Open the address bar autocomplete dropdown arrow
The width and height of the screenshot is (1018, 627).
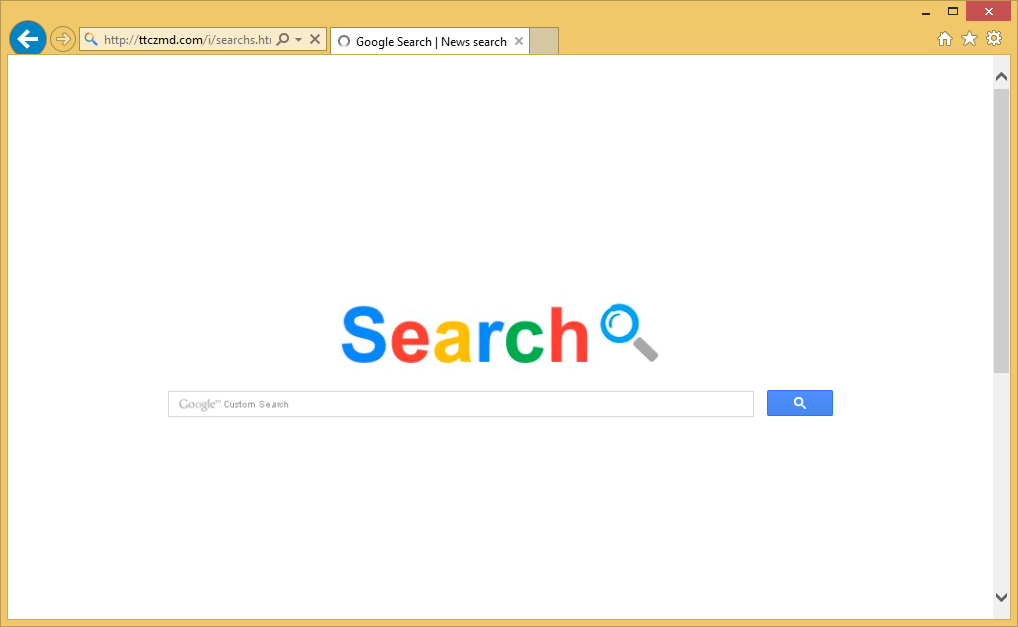tap(299, 40)
